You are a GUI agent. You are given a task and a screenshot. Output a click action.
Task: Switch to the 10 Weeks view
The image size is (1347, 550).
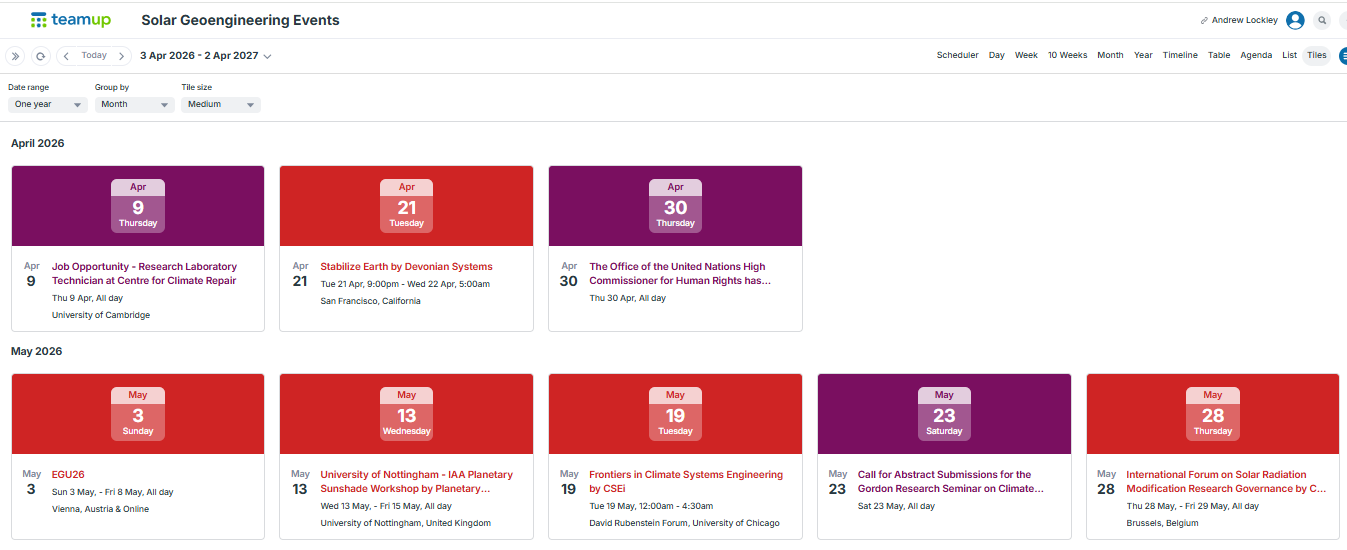pyautogui.click(x=1067, y=55)
